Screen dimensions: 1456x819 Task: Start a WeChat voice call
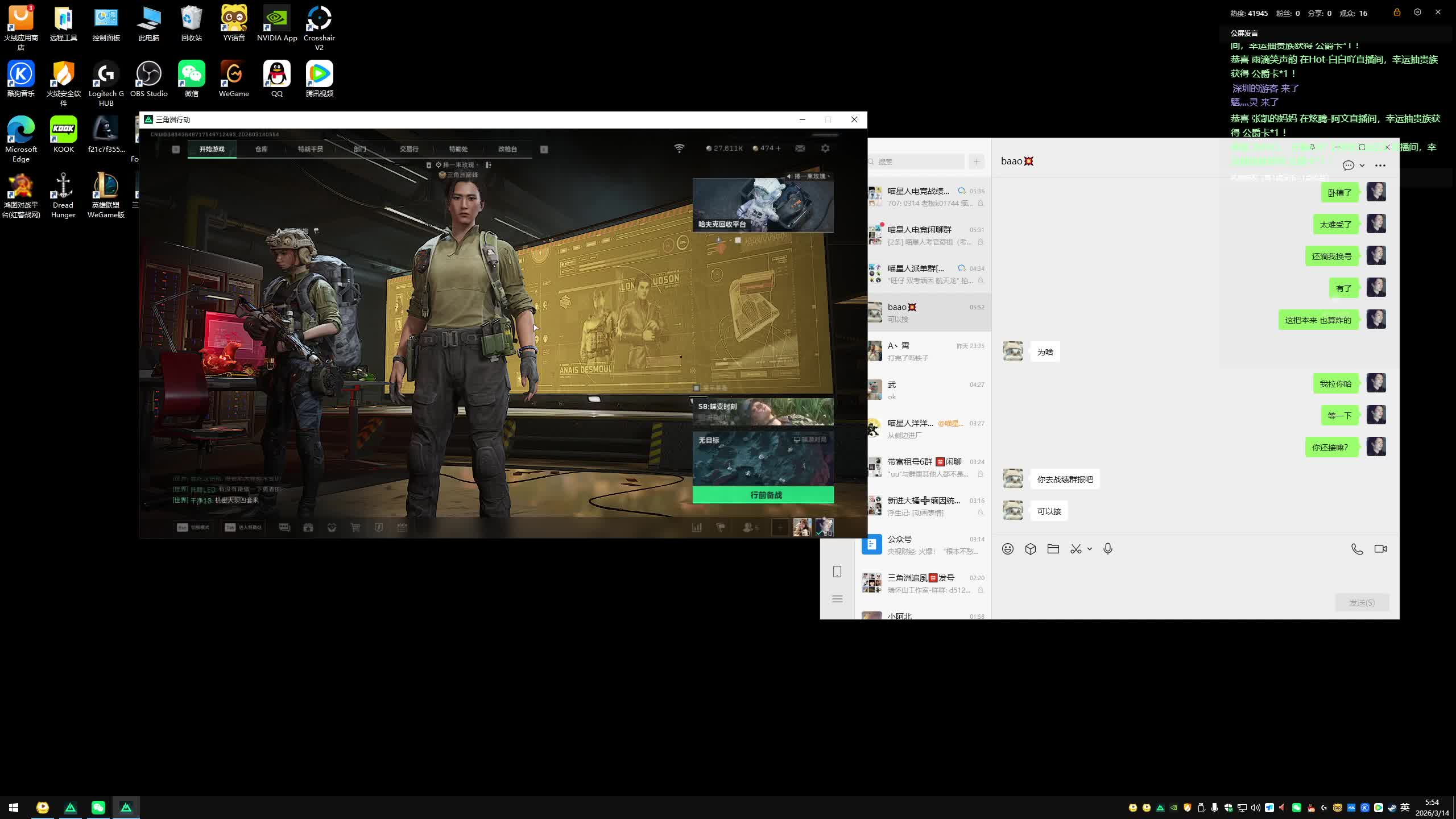click(x=1357, y=549)
